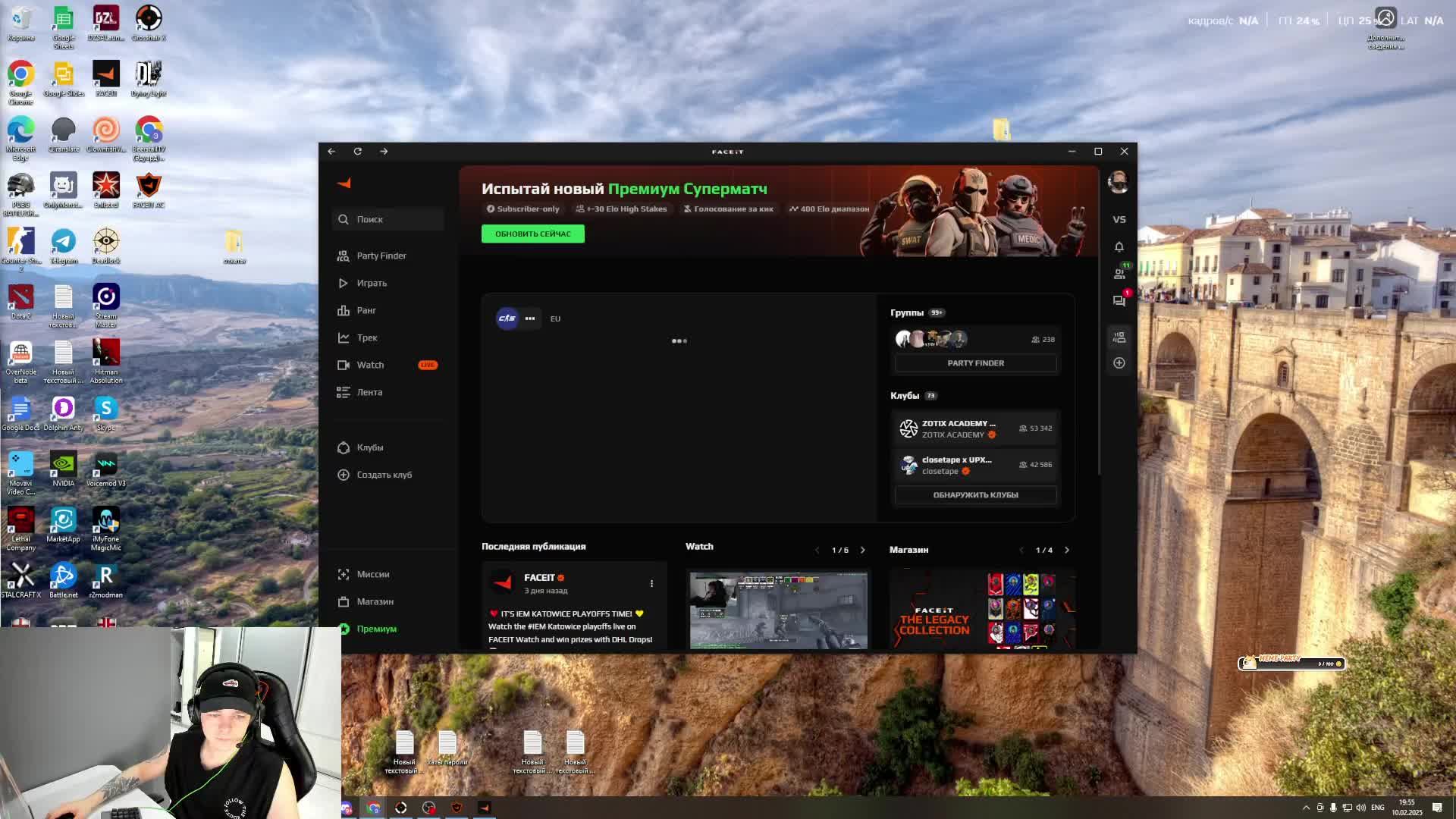Go to next Watch carousel page
This screenshot has width=1456, height=819.
click(x=862, y=550)
